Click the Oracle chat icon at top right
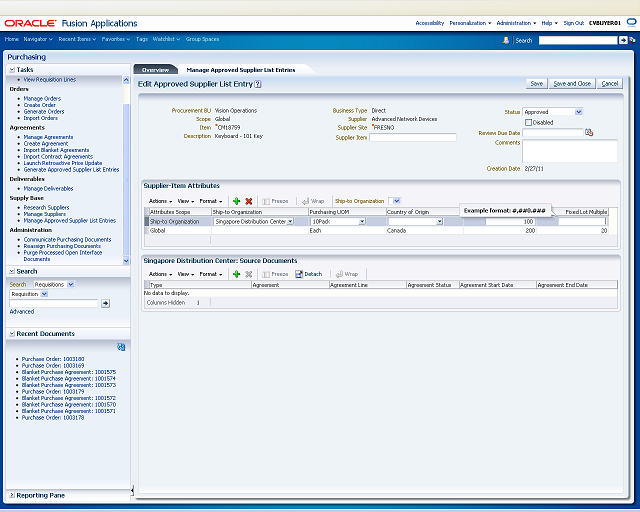This screenshot has width=640, height=512. (631, 22)
